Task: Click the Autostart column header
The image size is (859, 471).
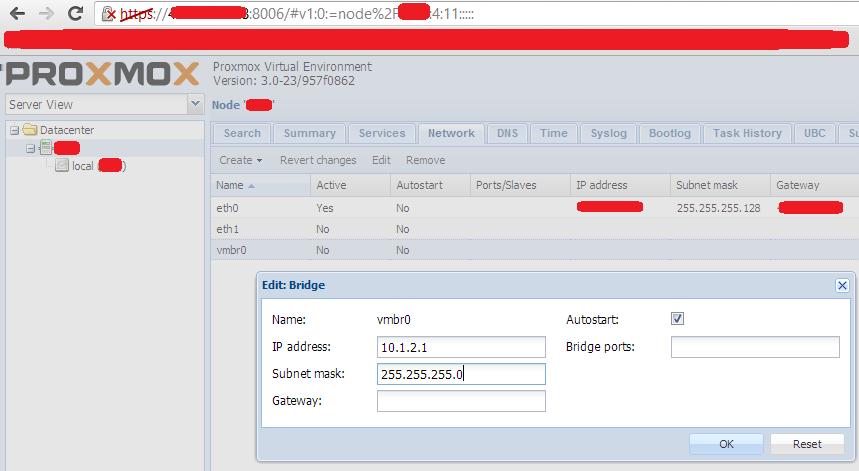Action: [431, 185]
